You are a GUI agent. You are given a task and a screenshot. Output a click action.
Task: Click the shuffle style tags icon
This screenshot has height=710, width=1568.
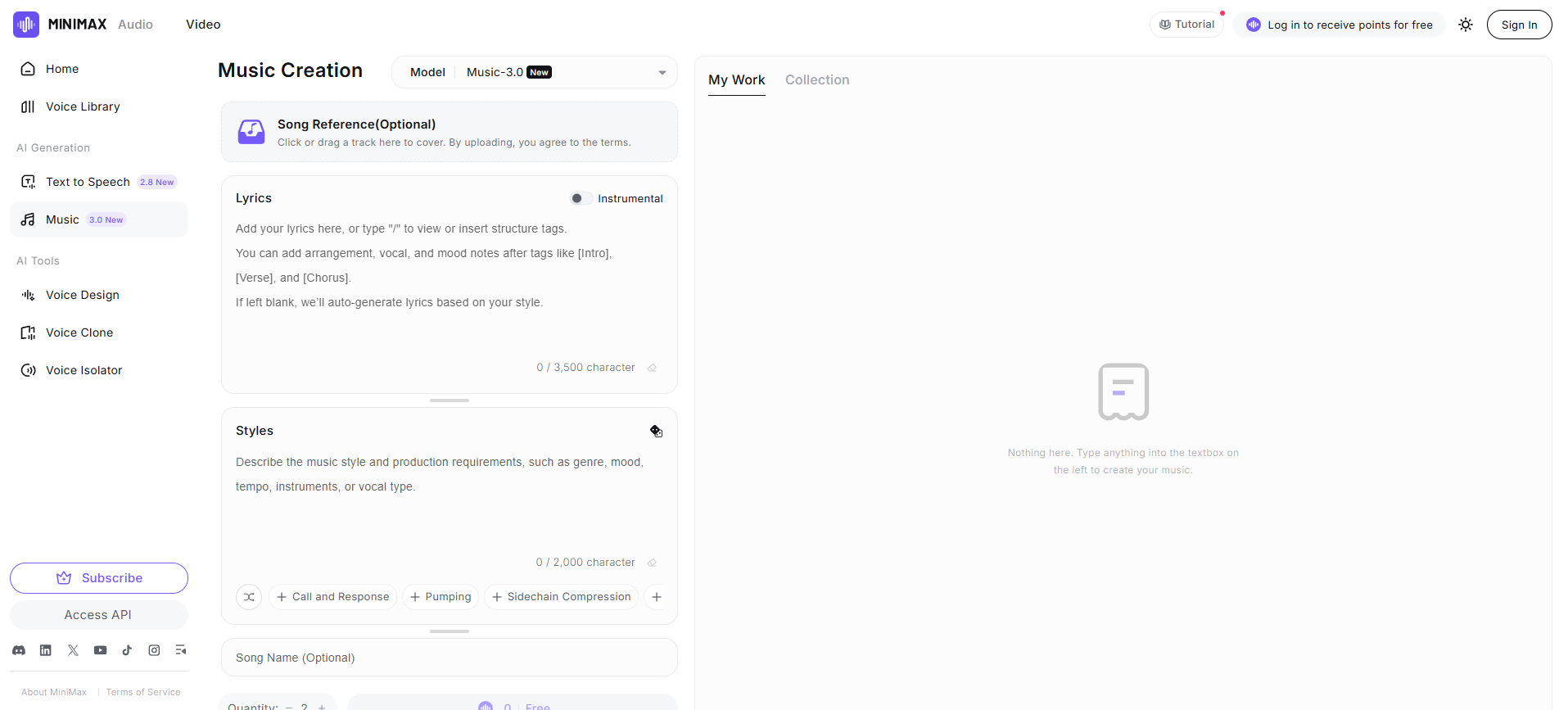[249, 597]
